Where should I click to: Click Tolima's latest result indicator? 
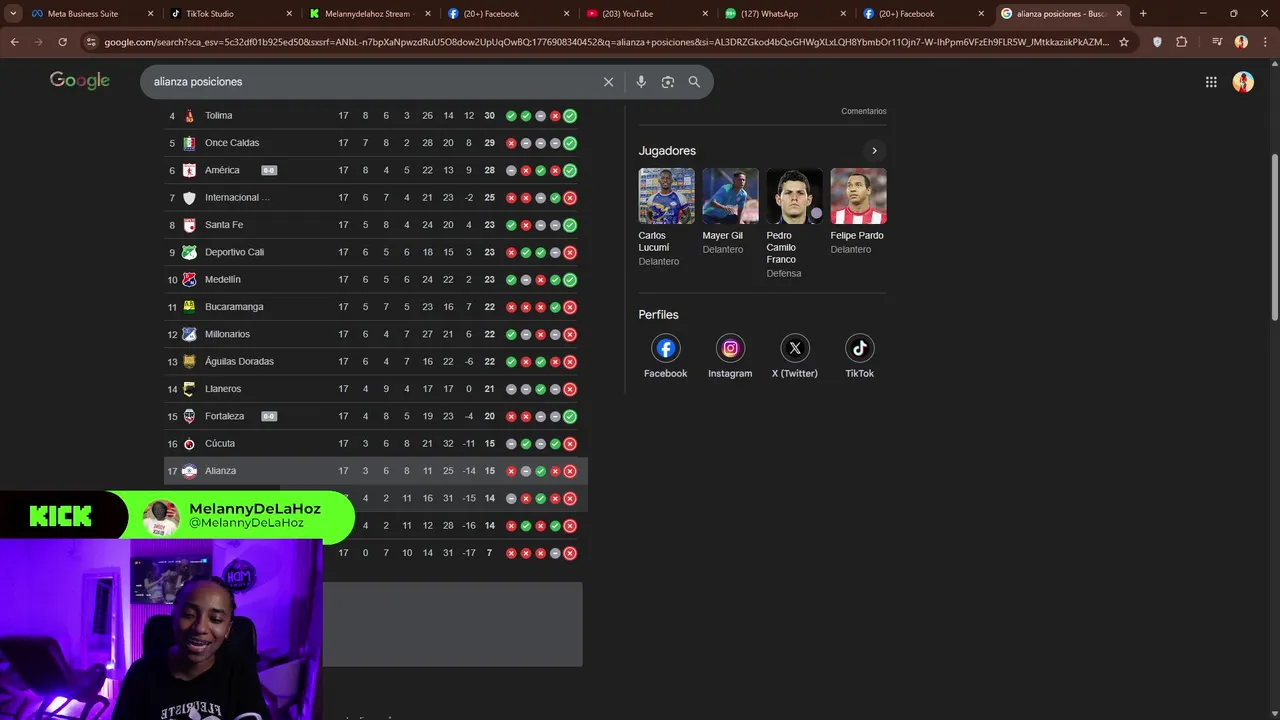pos(570,116)
